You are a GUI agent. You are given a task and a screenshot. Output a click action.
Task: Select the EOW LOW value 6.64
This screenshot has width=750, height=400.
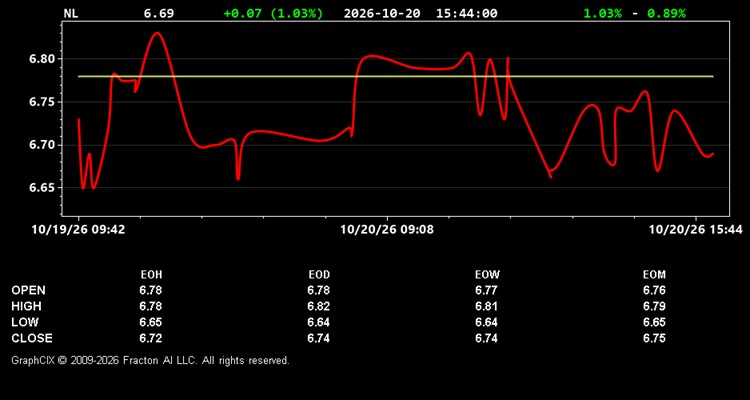coord(486,322)
